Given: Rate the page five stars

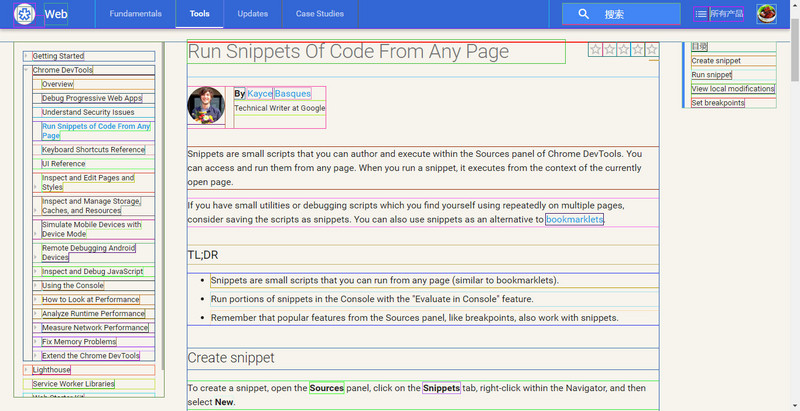Looking at the screenshot, I should coord(652,49).
